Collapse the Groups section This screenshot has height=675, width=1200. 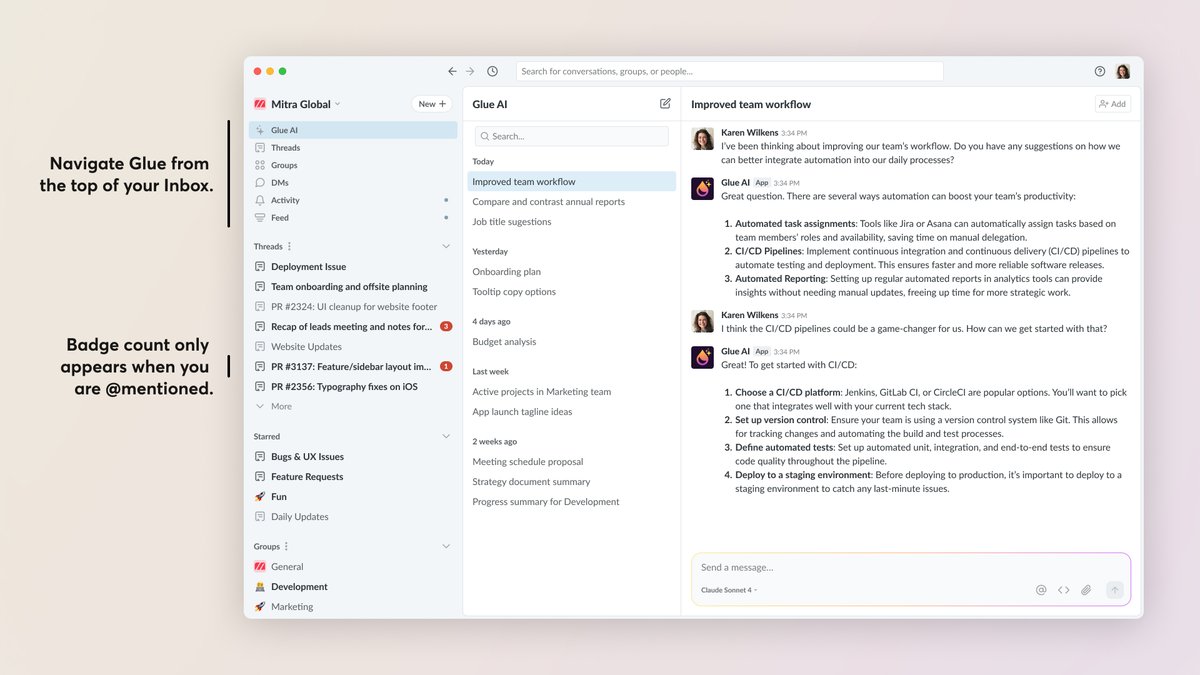click(446, 546)
